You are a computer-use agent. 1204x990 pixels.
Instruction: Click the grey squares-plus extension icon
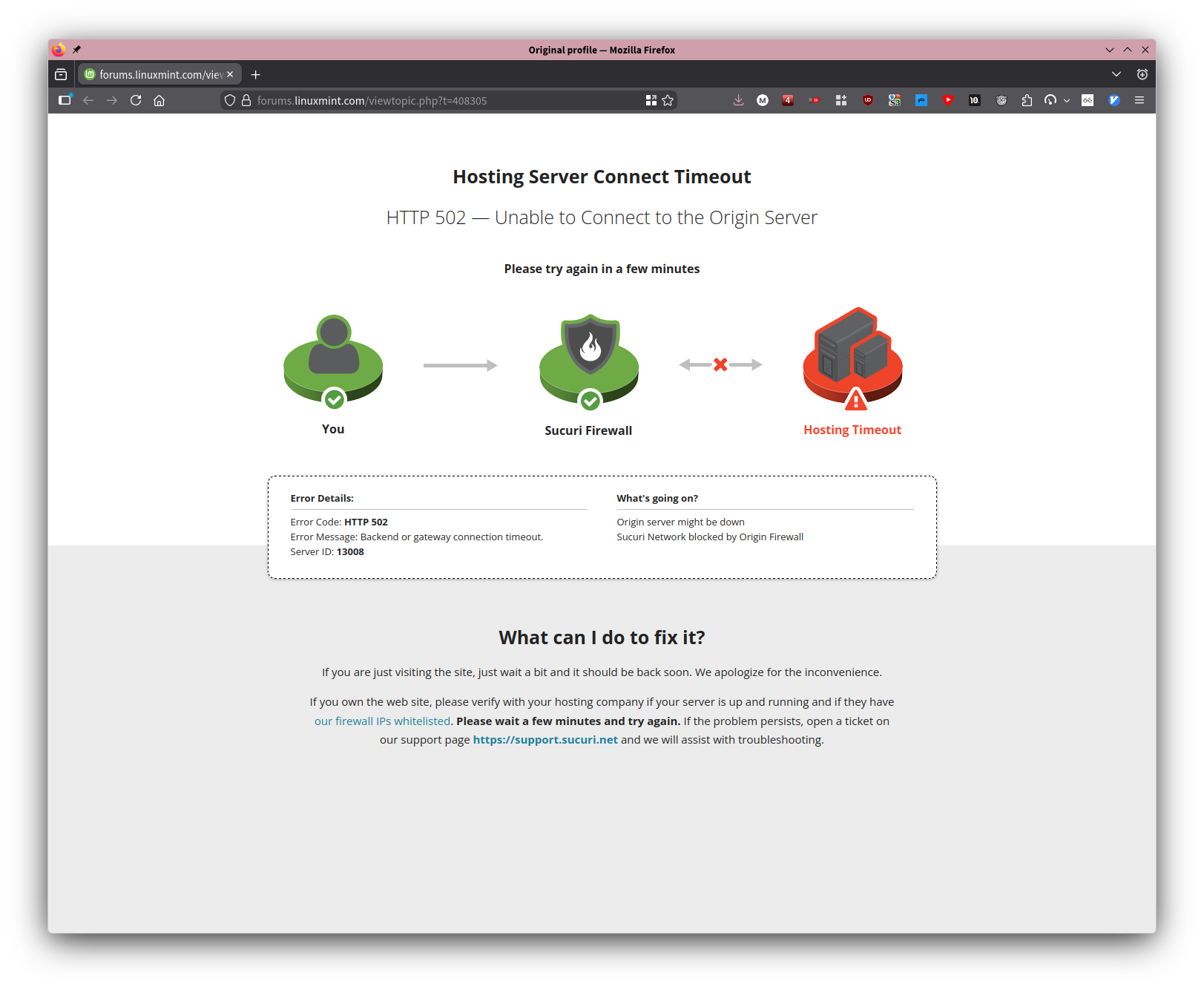point(841,100)
